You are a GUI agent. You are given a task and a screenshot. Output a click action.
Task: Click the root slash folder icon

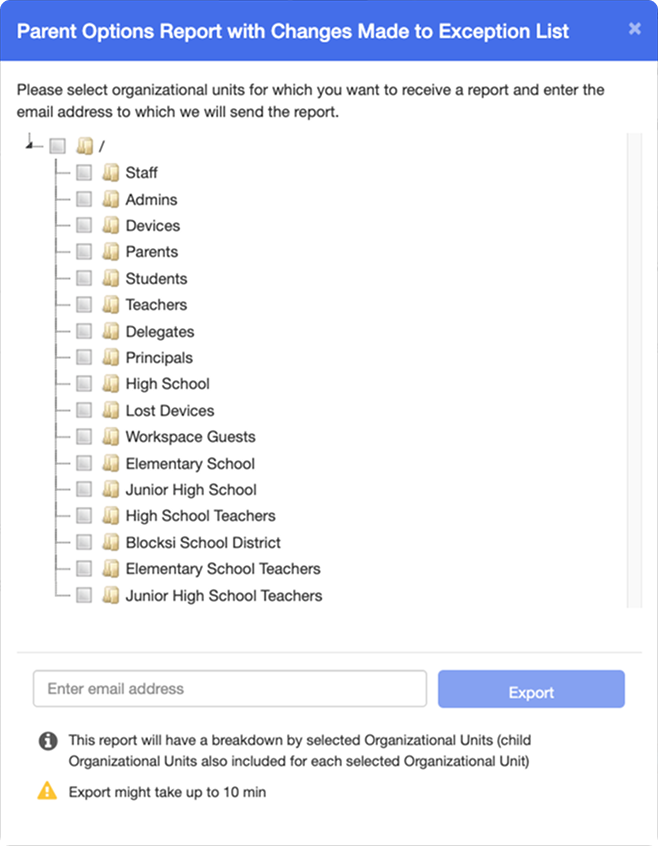click(x=85, y=146)
